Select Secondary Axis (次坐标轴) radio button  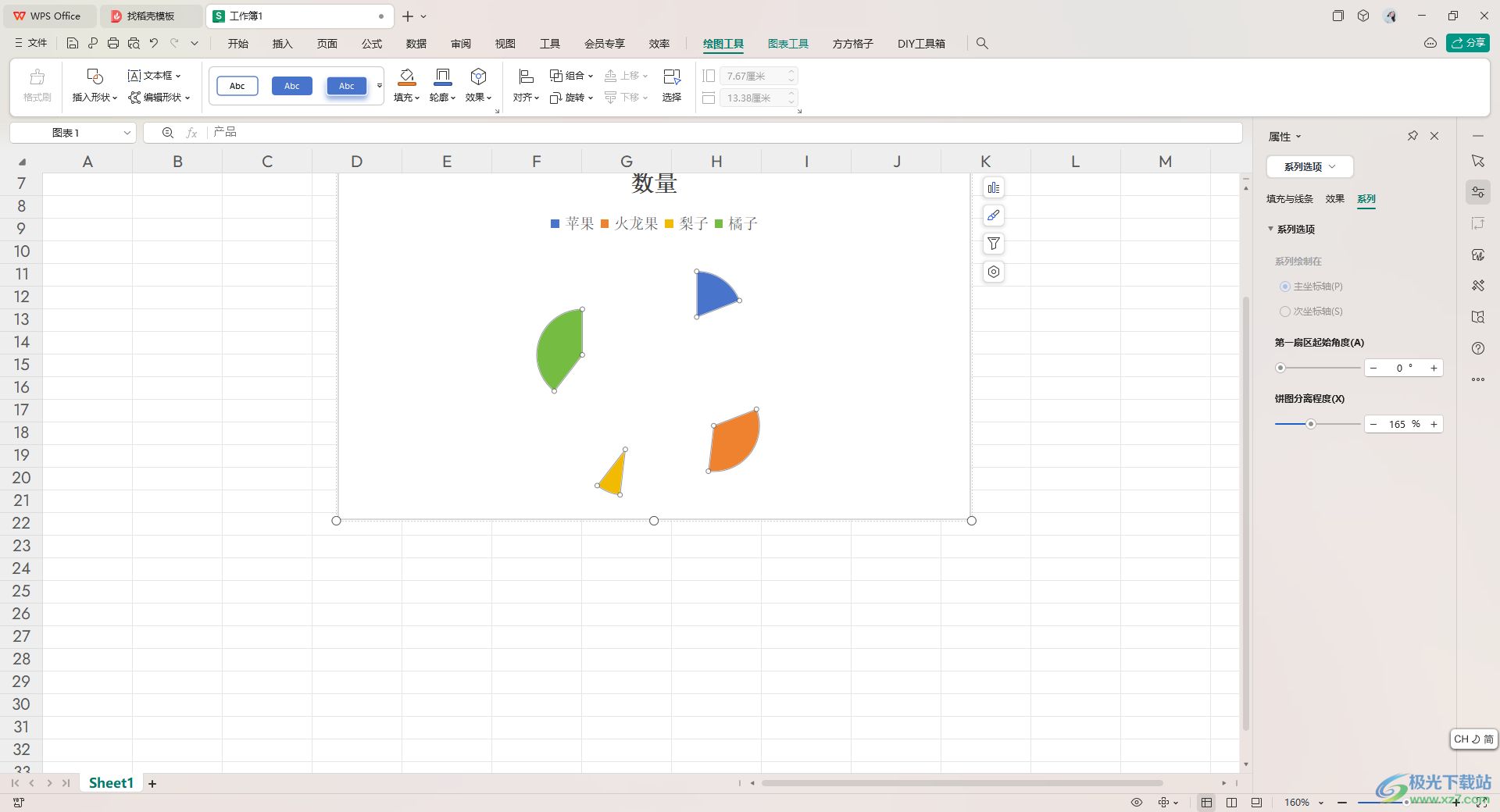(x=1285, y=312)
